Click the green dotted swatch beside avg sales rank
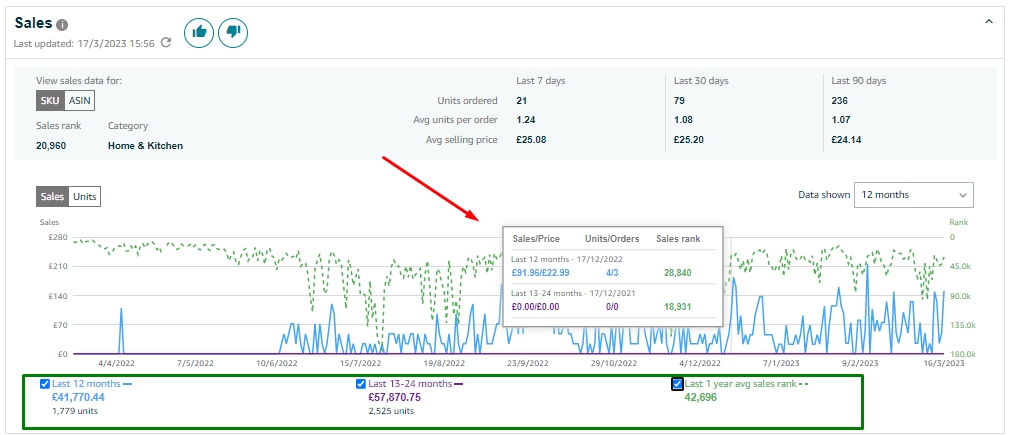1021x435 pixels. [x=805, y=384]
